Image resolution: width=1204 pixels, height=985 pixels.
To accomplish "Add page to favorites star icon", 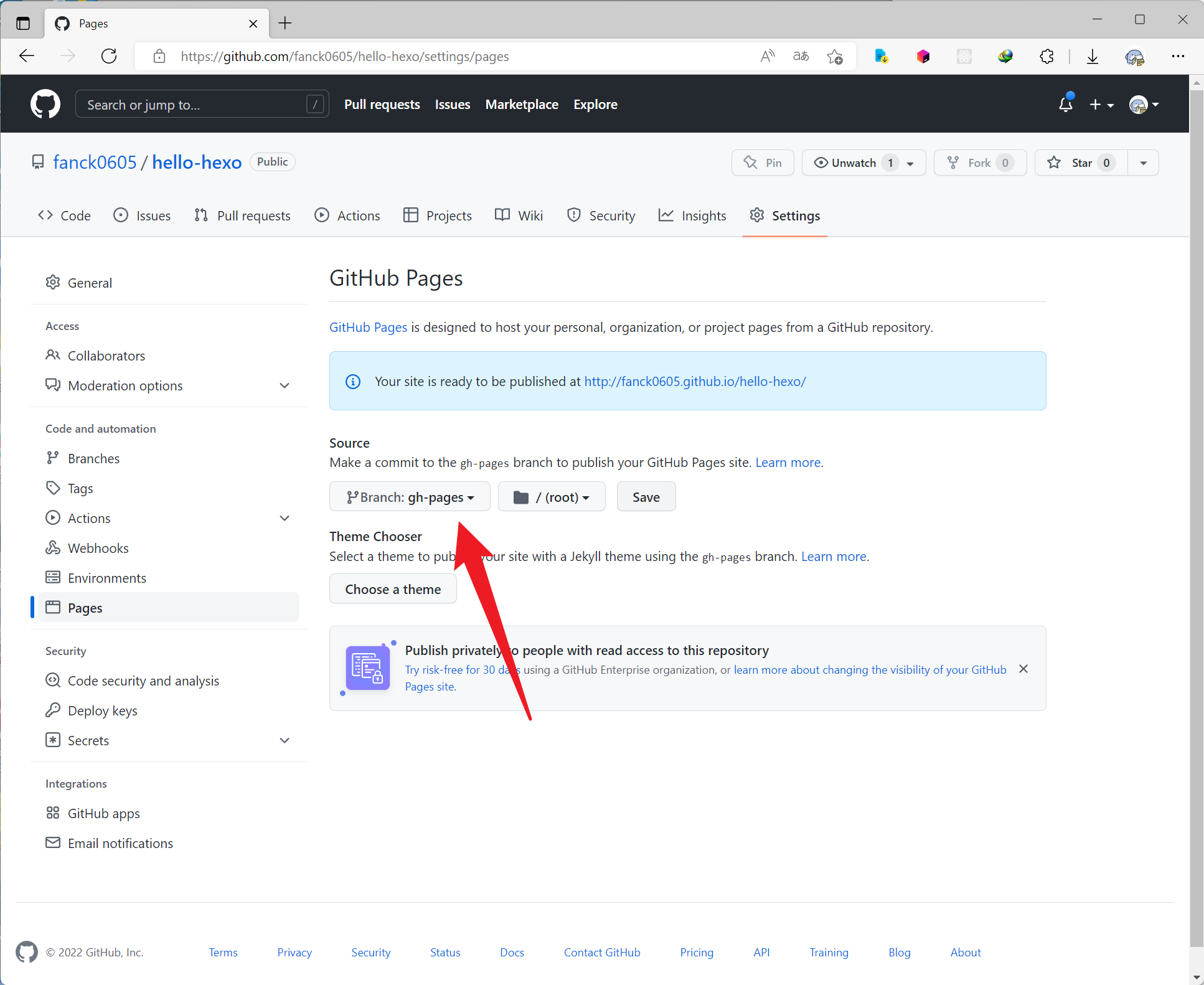I will click(835, 57).
